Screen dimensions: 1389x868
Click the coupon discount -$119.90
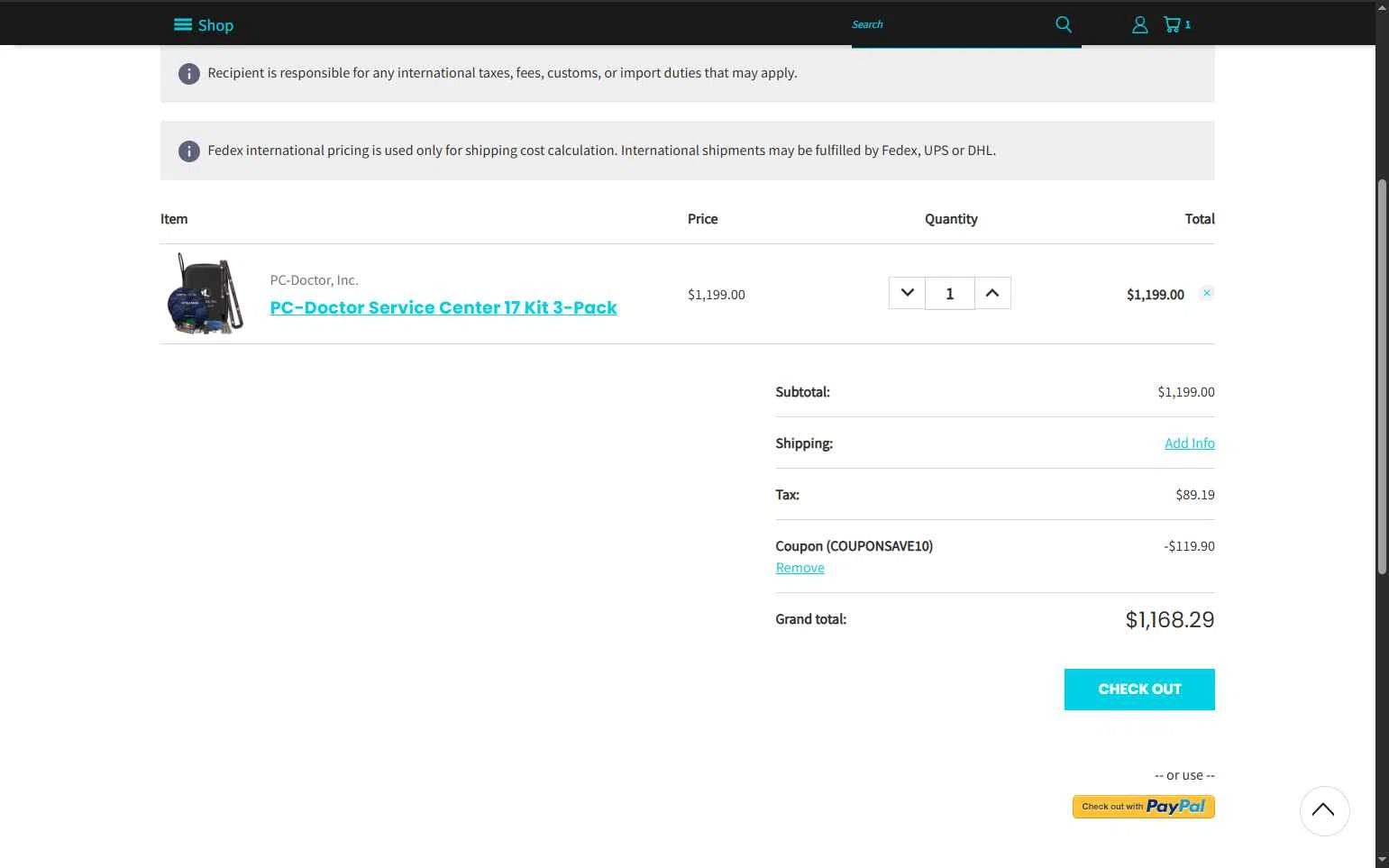[x=1189, y=546]
